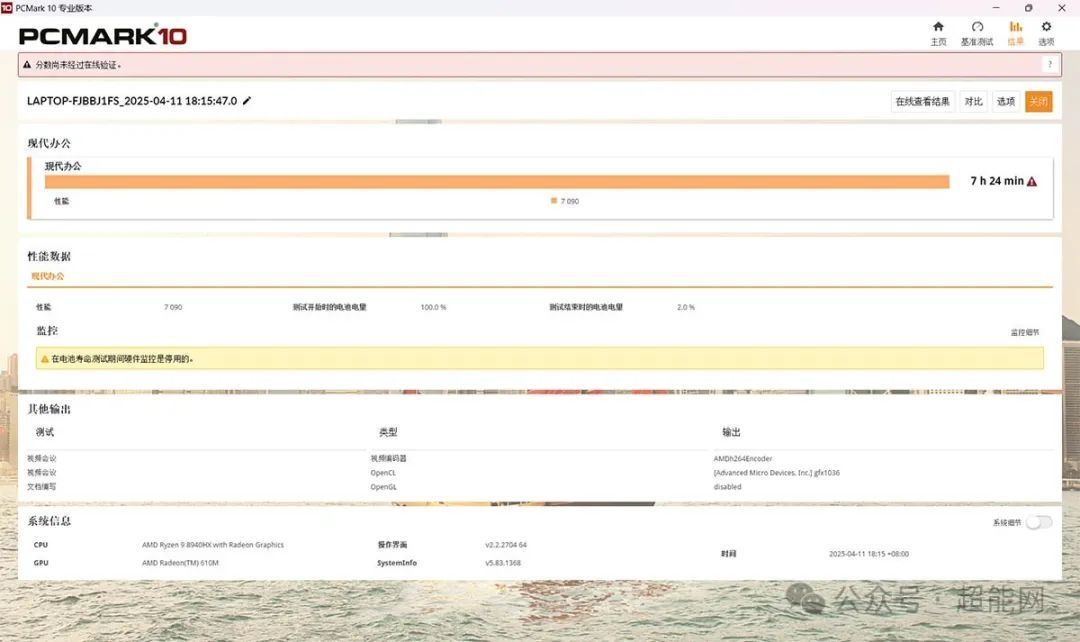Go to Benchmarks (基准测试) gauge icon
Screen dimensions: 1080x642
coord(977,27)
